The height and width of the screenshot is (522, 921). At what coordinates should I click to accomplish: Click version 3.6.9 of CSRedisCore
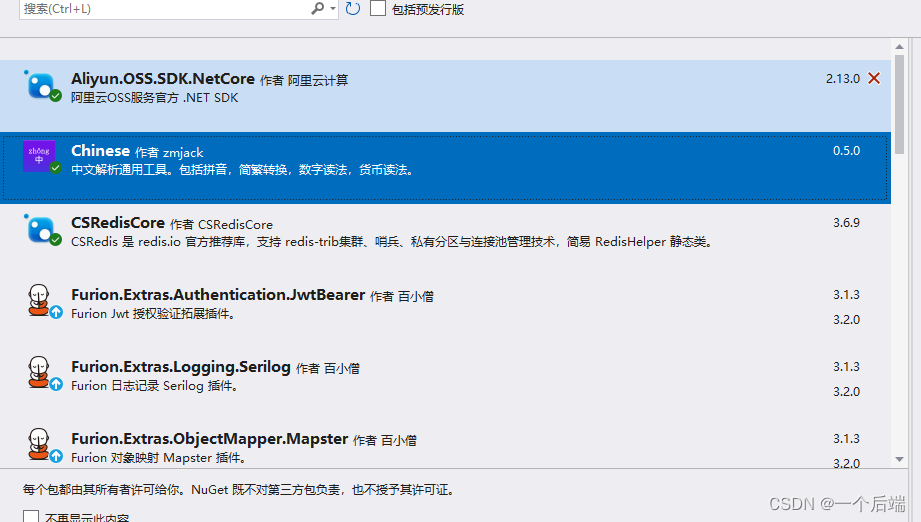pyautogui.click(x=846, y=223)
